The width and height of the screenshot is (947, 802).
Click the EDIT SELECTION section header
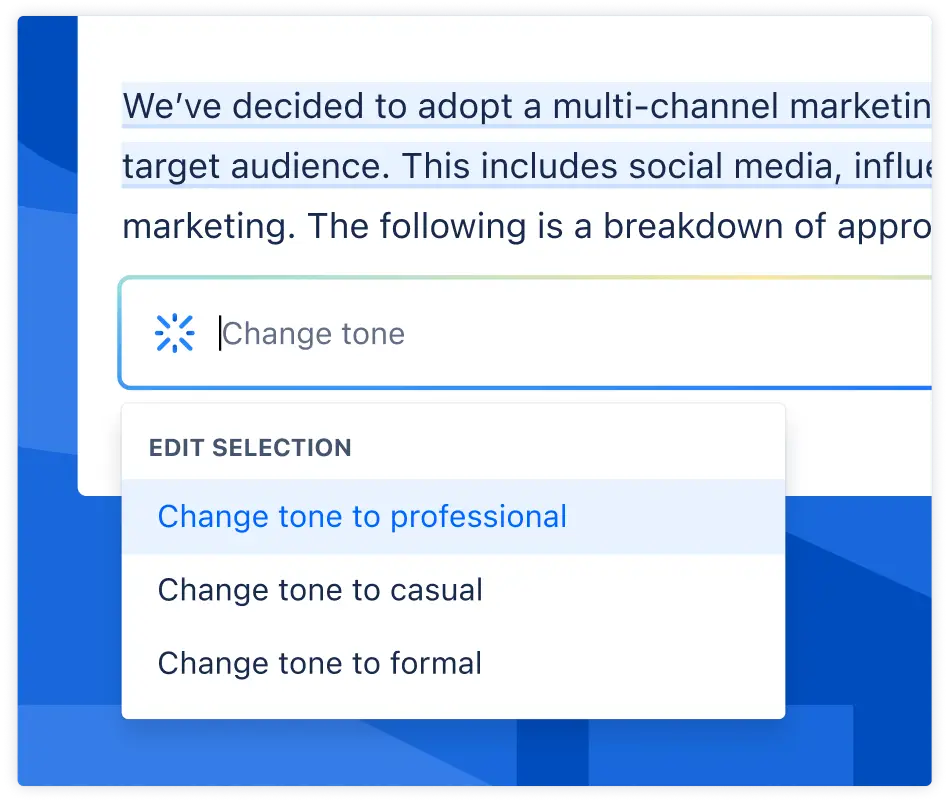[250, 448]
